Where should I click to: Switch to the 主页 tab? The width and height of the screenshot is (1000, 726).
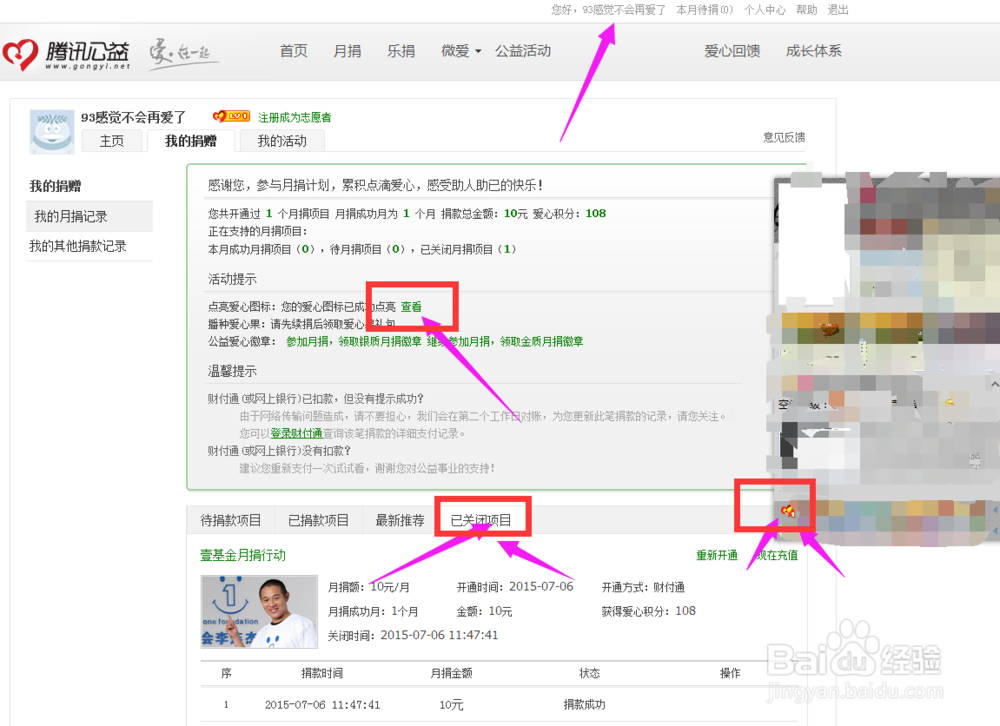click(112, 140)
